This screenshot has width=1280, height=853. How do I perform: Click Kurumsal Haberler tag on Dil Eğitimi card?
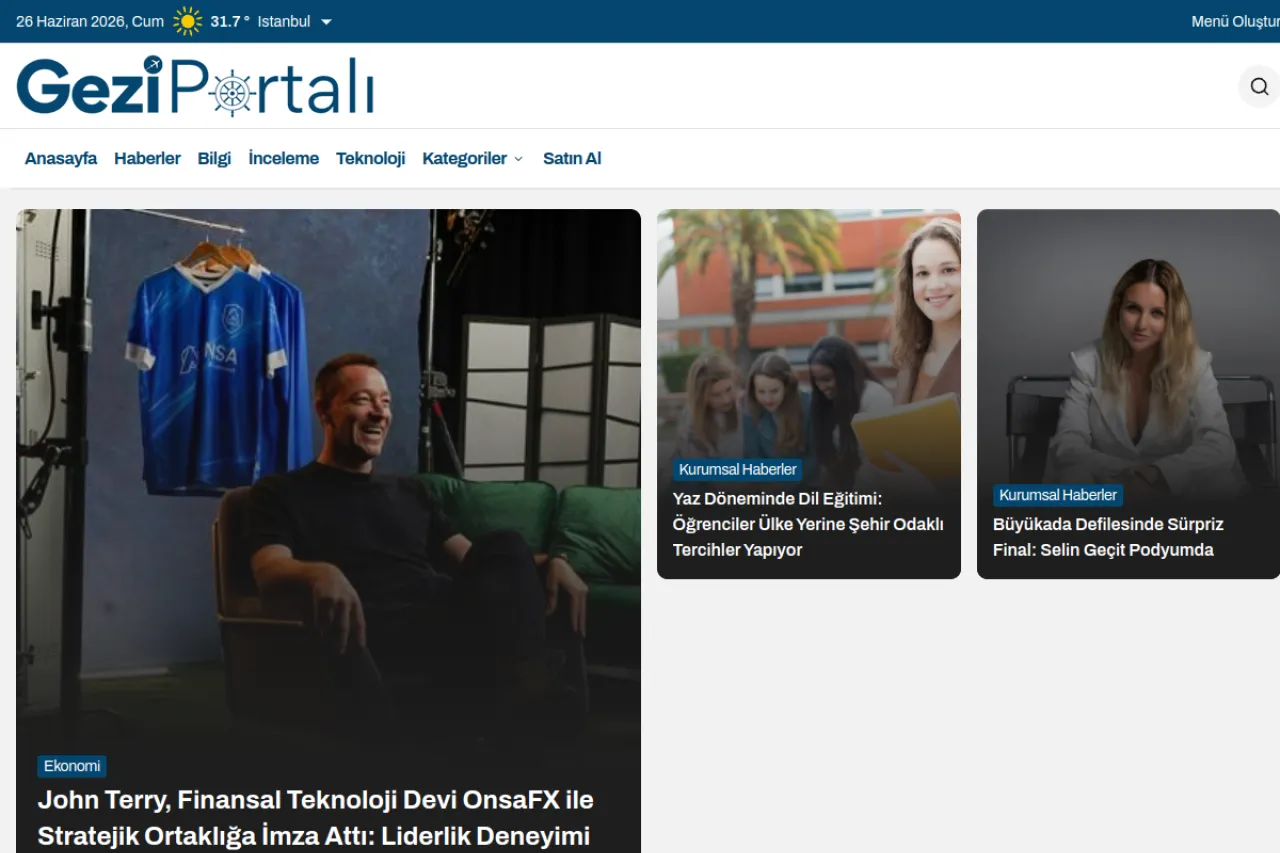point(738,469)
